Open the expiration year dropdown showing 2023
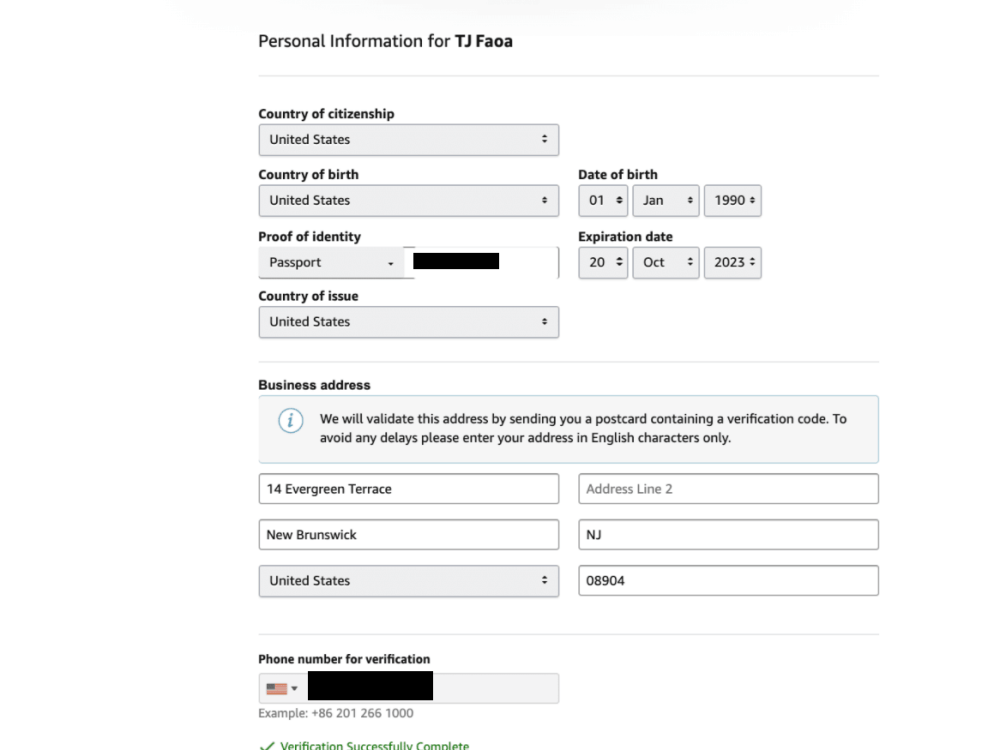 (x=732, y=262)
